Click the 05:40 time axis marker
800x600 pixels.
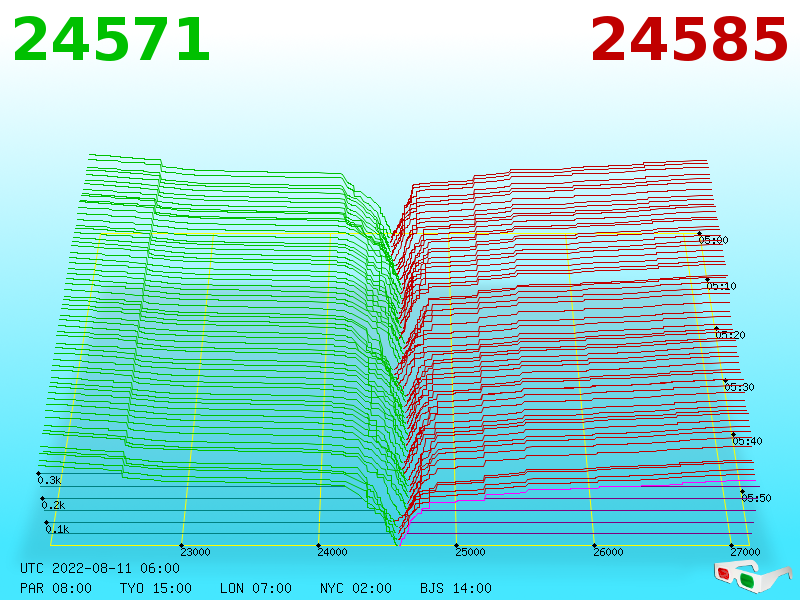747,441
